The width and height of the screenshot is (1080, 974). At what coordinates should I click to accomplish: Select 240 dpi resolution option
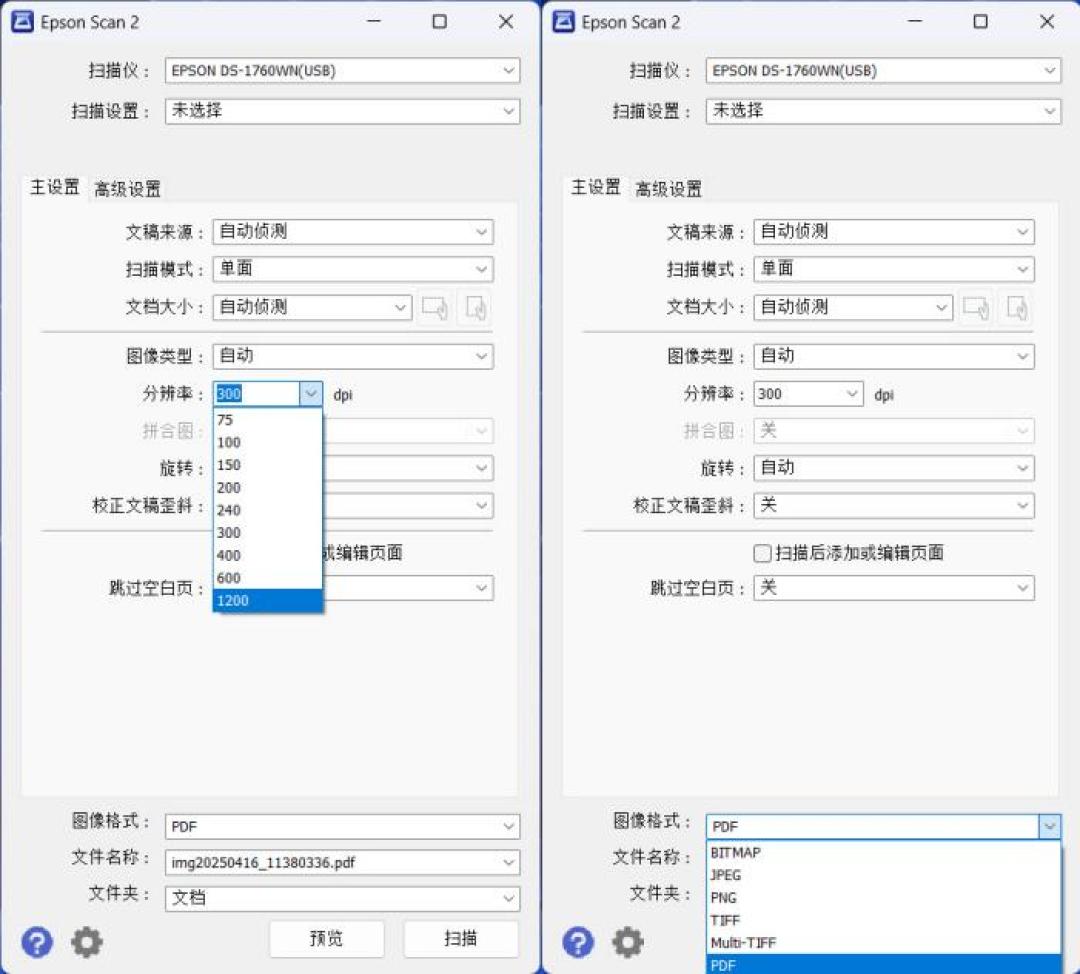(x=268, y=510)
